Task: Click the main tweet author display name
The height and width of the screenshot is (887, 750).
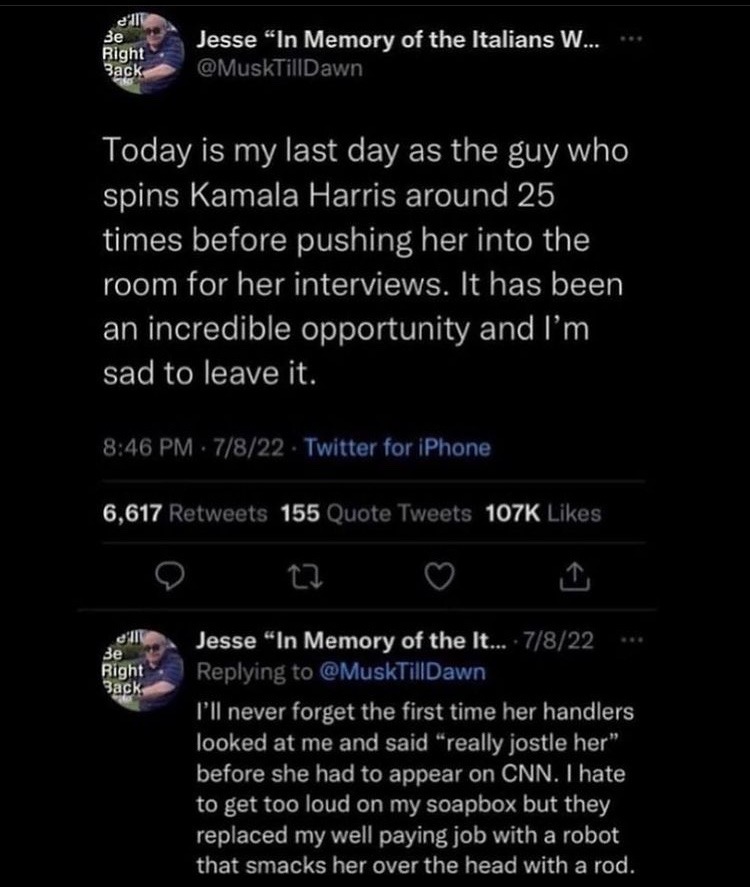Action: click(399, 42)
